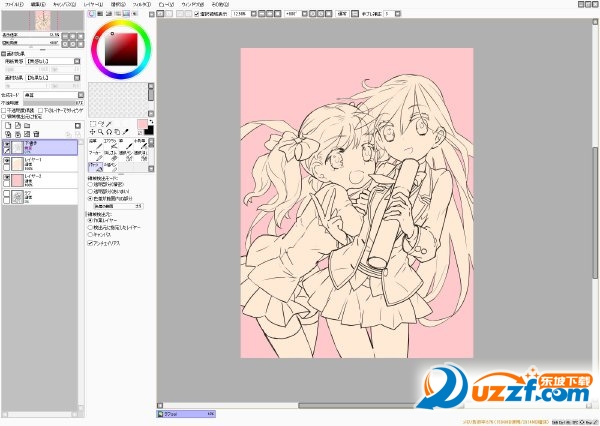The height and width of the screenshot is (426, 600).
Task: Select the キャンバス source radio button
Action: click(x=90, y=235)
